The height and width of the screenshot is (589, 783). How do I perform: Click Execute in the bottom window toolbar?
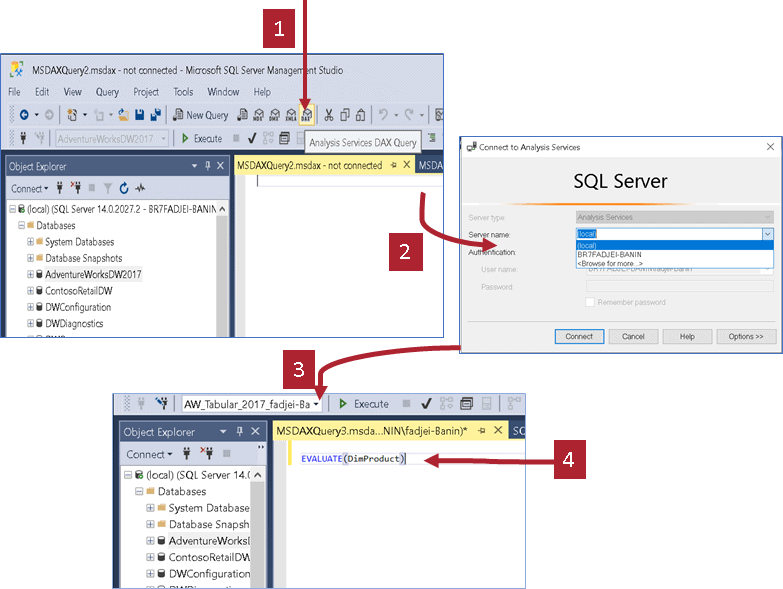[x=364, y=403]
